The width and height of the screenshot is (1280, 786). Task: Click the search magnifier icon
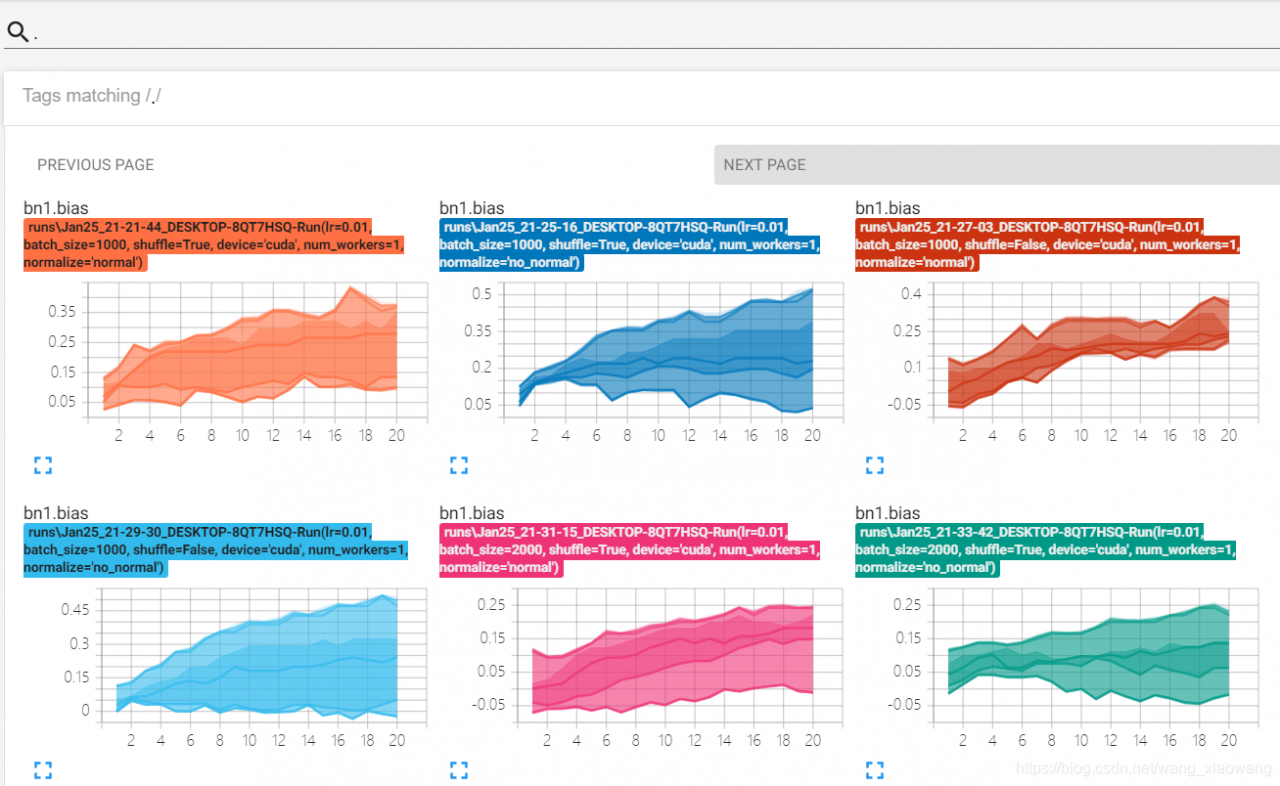[x=17, y=32]
